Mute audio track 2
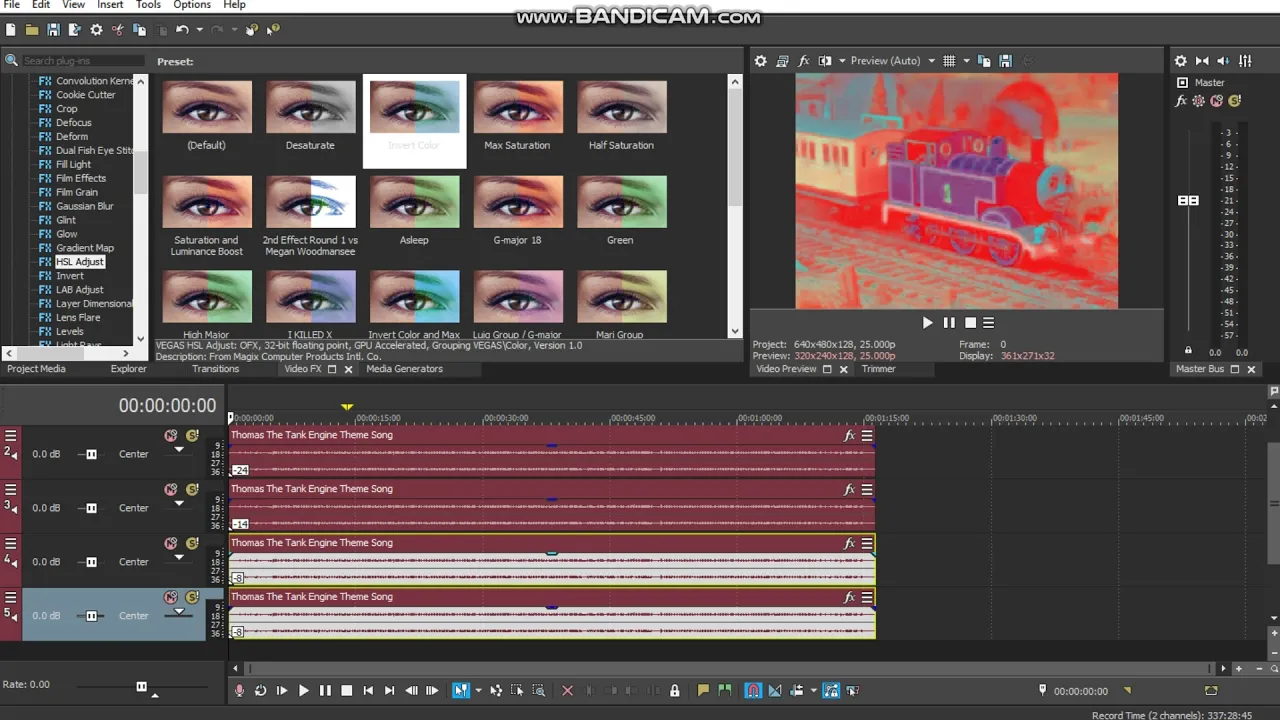The image size is (1280, 720). pos(171,435)
